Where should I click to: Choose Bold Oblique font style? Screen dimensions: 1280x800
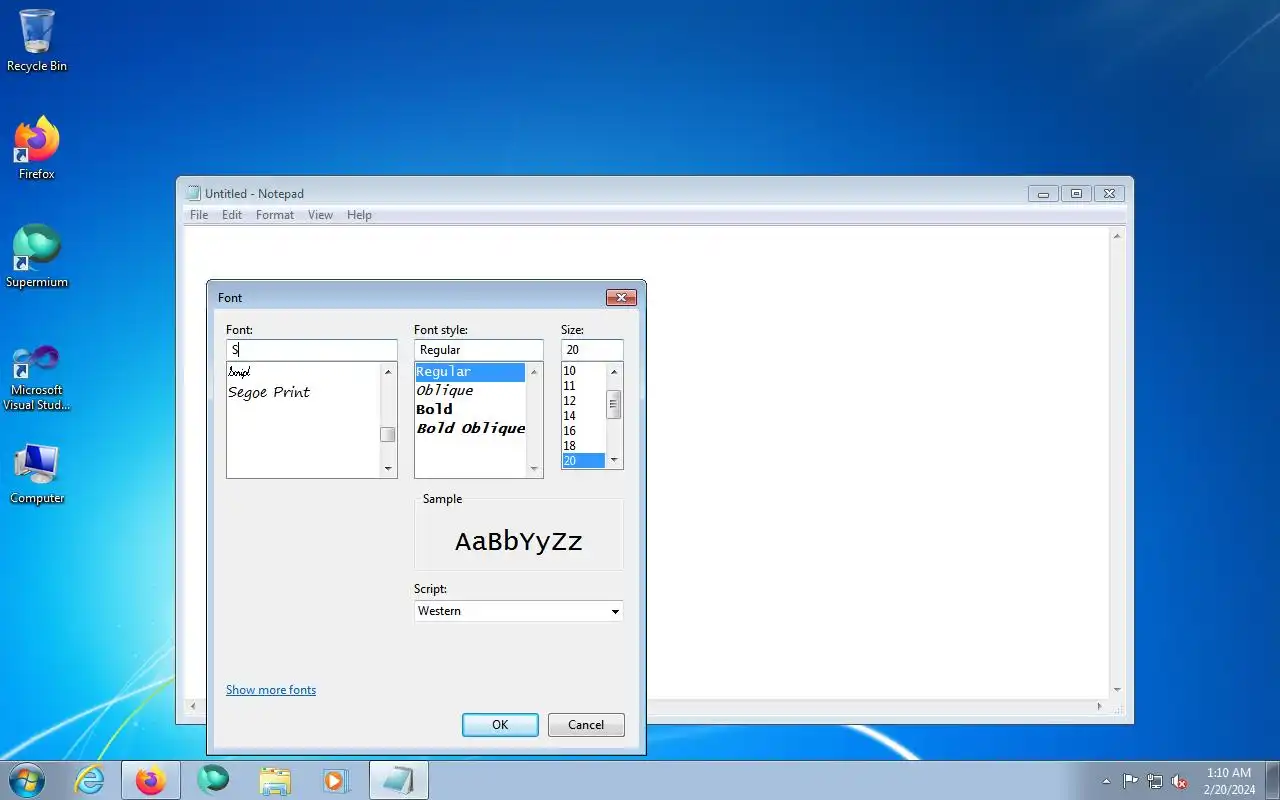470,428
